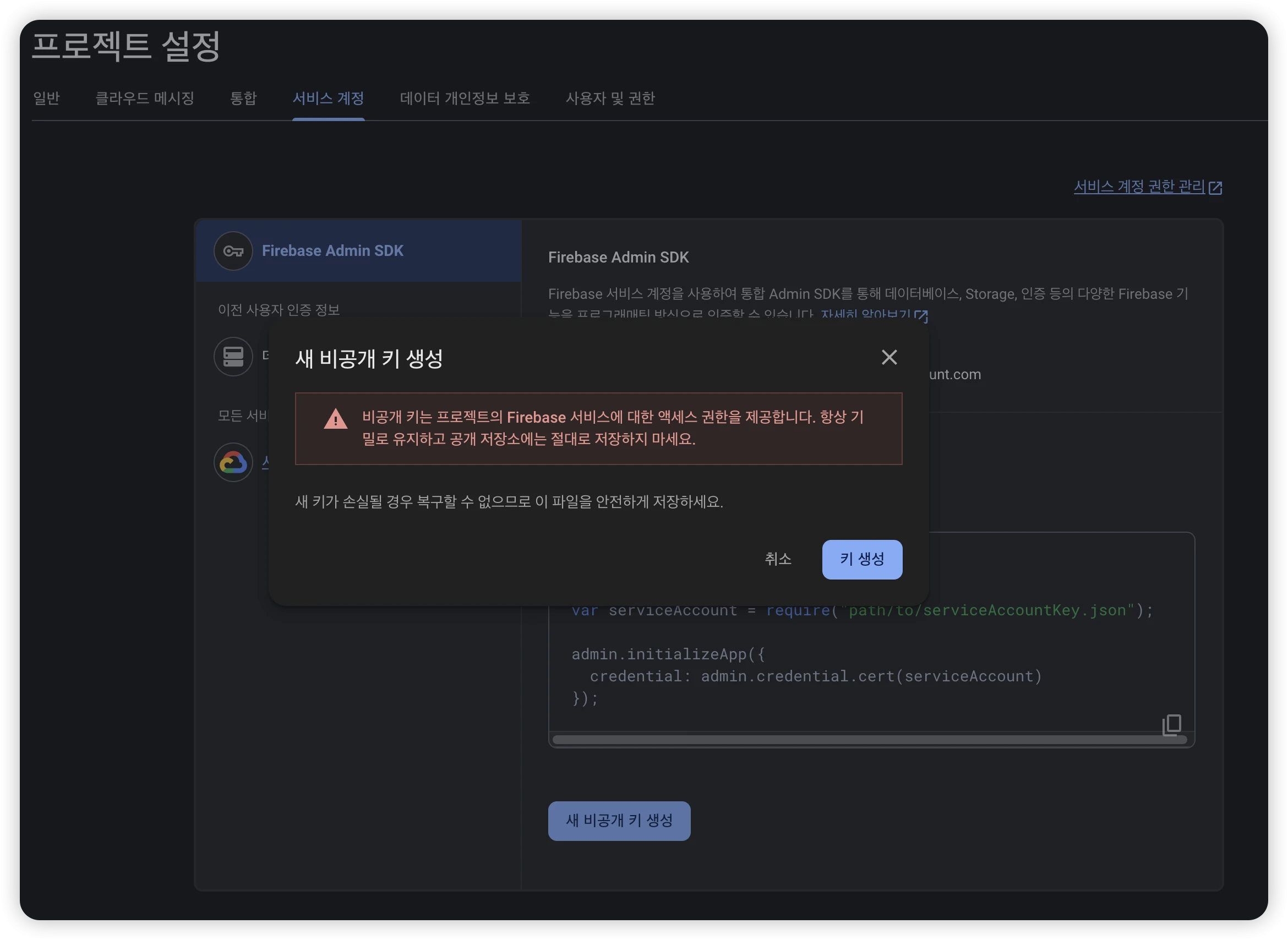Image resolution: width=1288 pixels, height=940 pixels.
Task: Switch to the 일반 tab
Action: pos(46,98)
